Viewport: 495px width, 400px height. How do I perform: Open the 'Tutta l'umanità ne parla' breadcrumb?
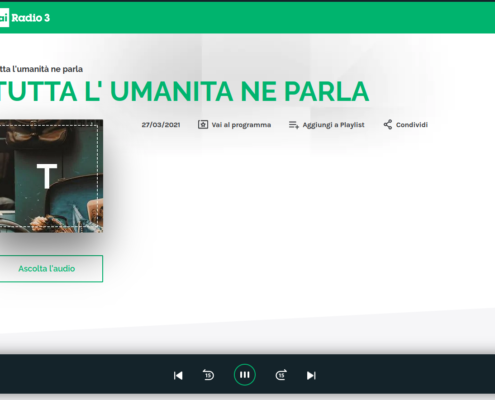(x=41, y=69)
